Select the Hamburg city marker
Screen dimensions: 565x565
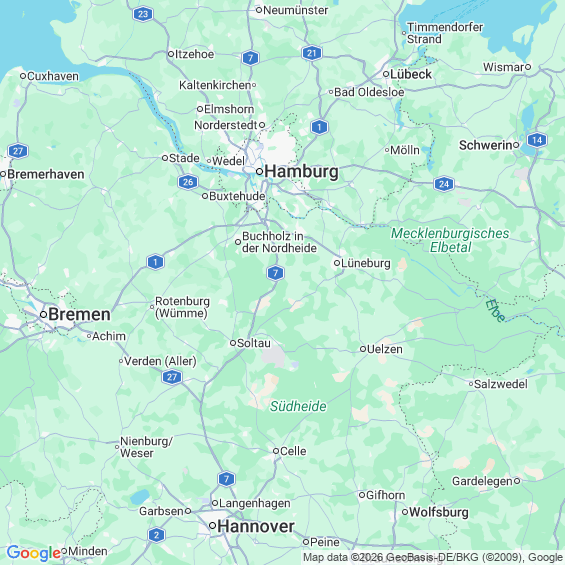coord(259,172)
